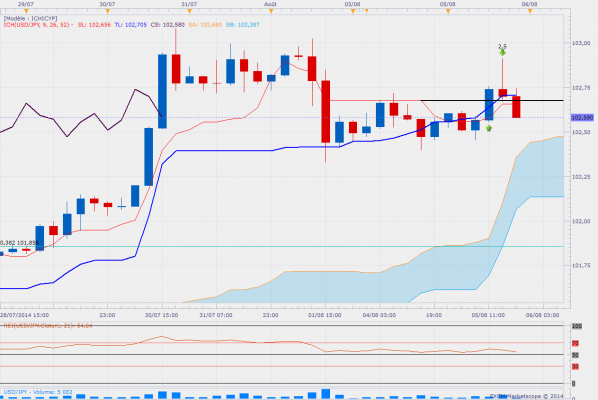Select the TL: 102,705 legend value

click(130, 25)
